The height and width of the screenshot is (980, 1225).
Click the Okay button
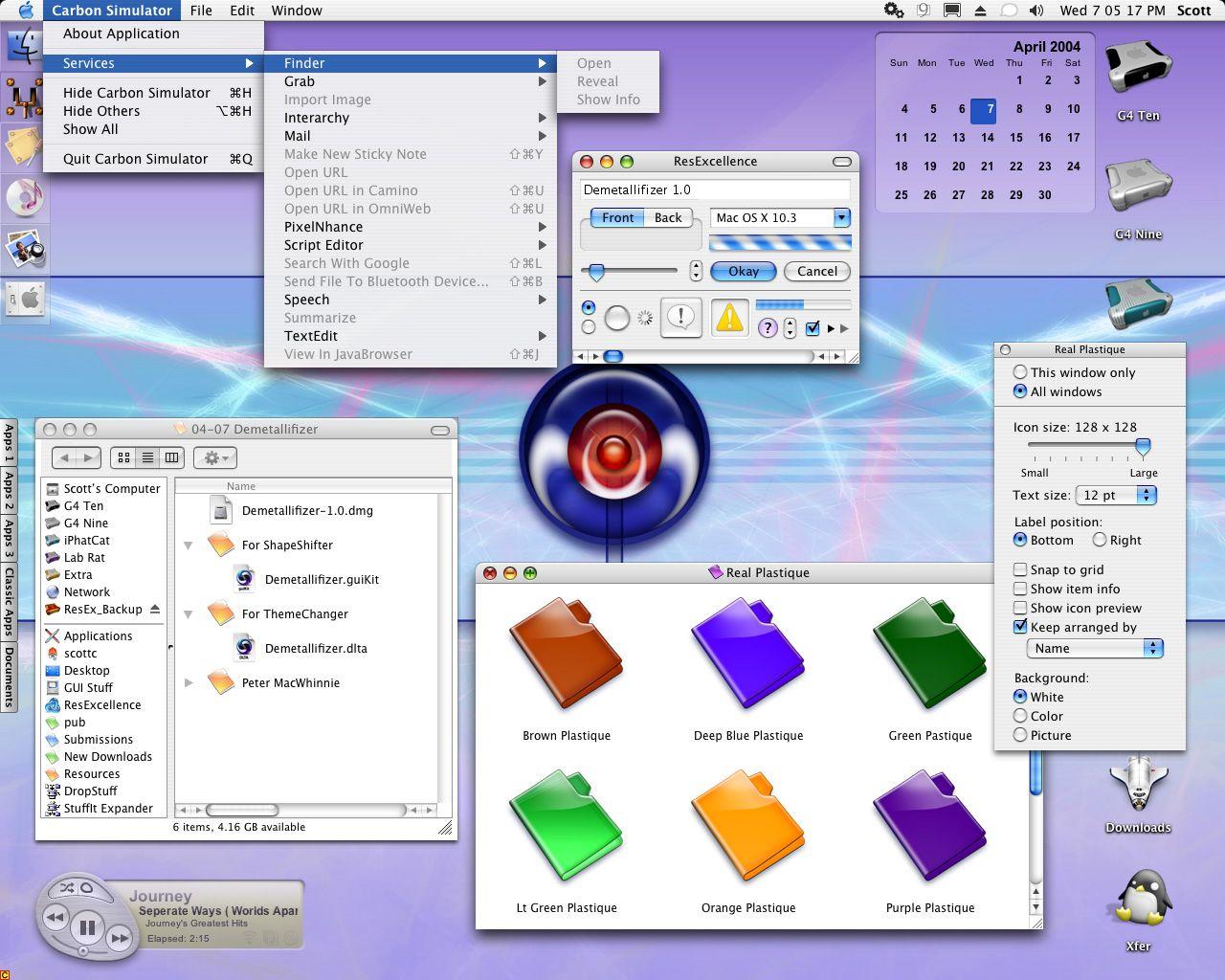point(744,271)
